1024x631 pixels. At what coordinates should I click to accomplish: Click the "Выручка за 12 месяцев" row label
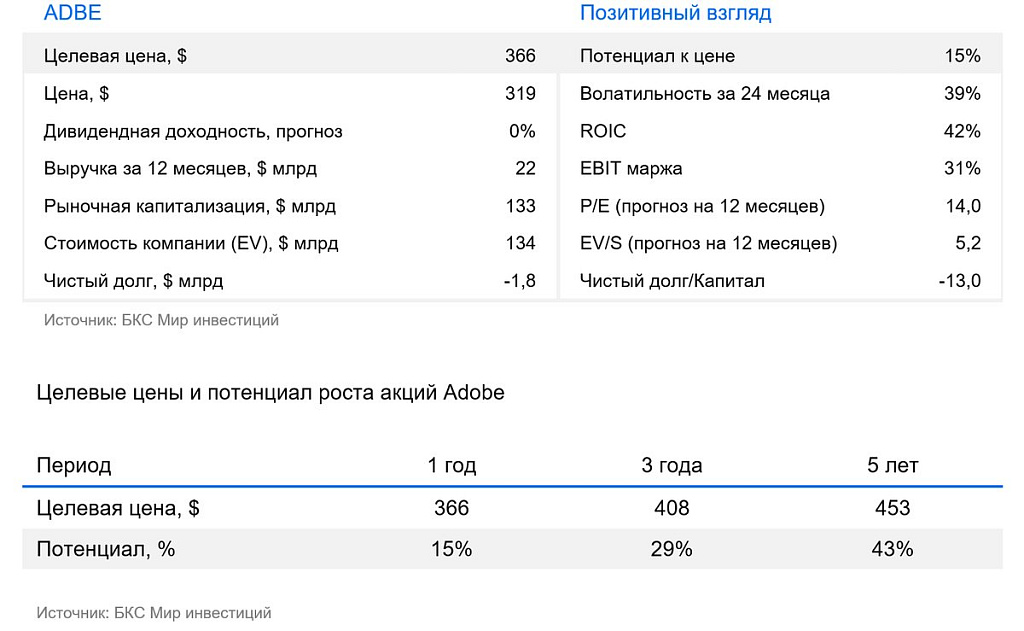click(180, 169)
